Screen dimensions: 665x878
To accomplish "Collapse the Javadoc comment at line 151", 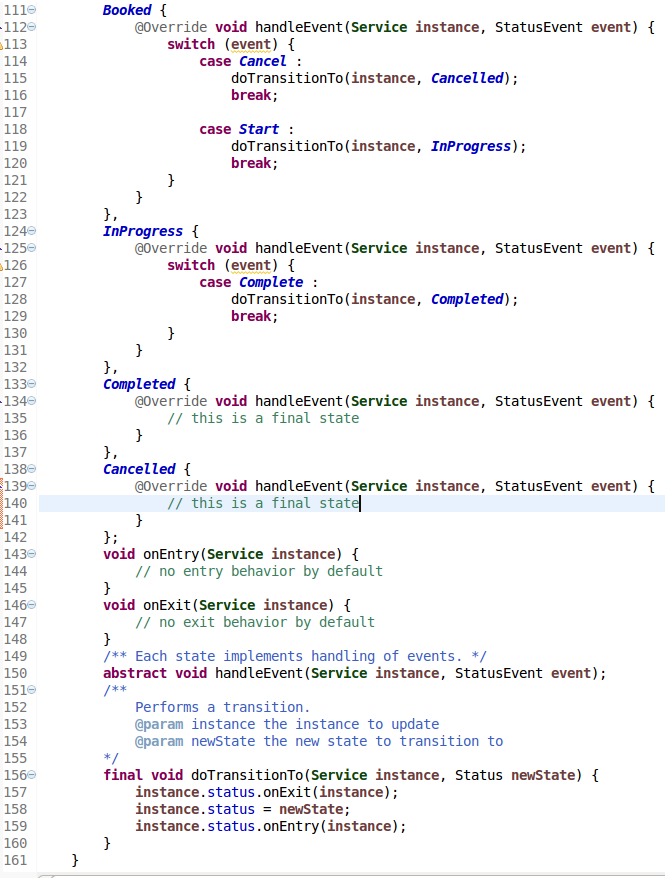I will 32,690.
